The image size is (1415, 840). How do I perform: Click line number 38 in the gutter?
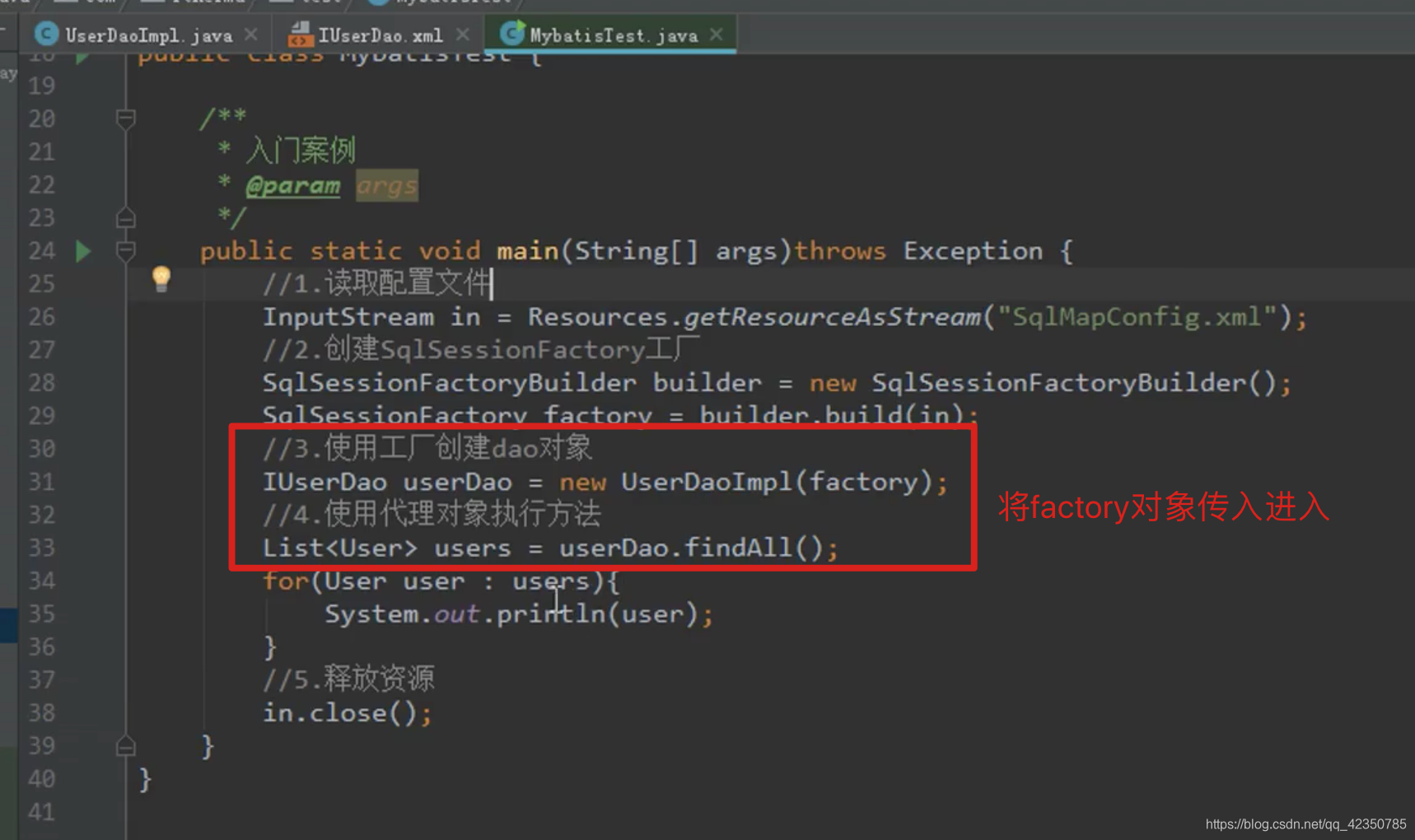coord(41,713)
